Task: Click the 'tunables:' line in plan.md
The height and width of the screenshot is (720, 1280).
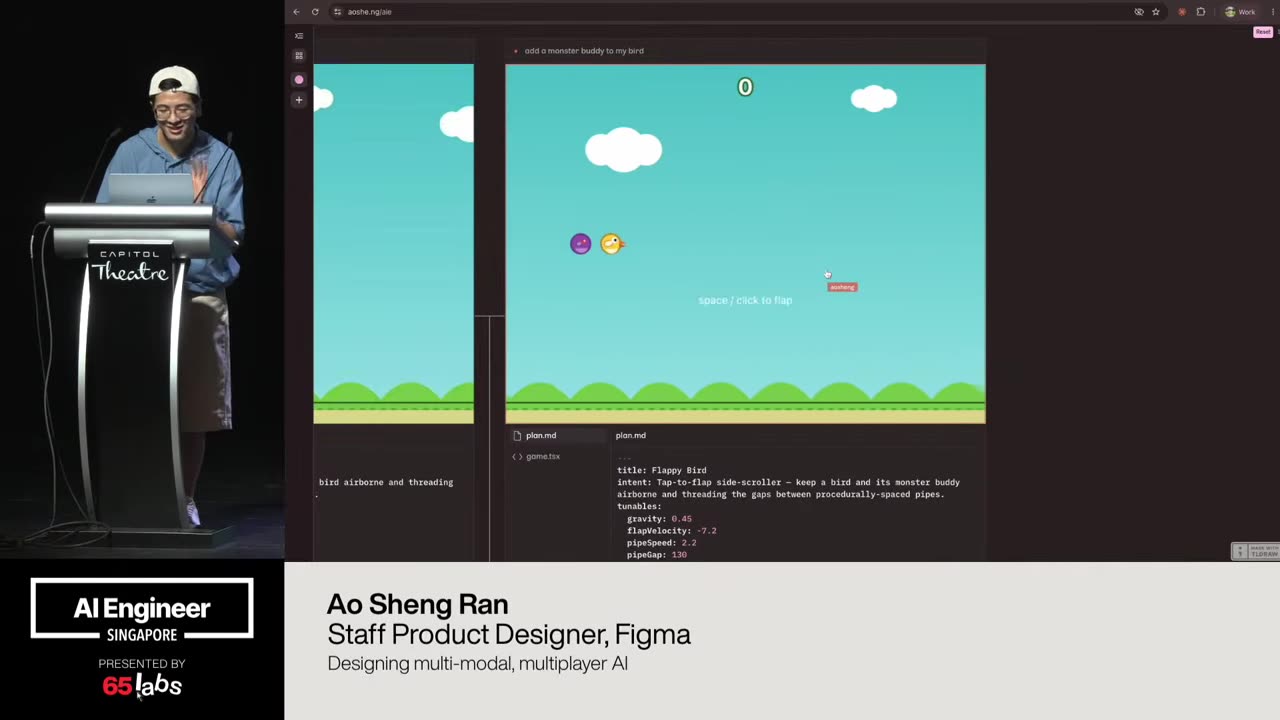Action: 639,507
